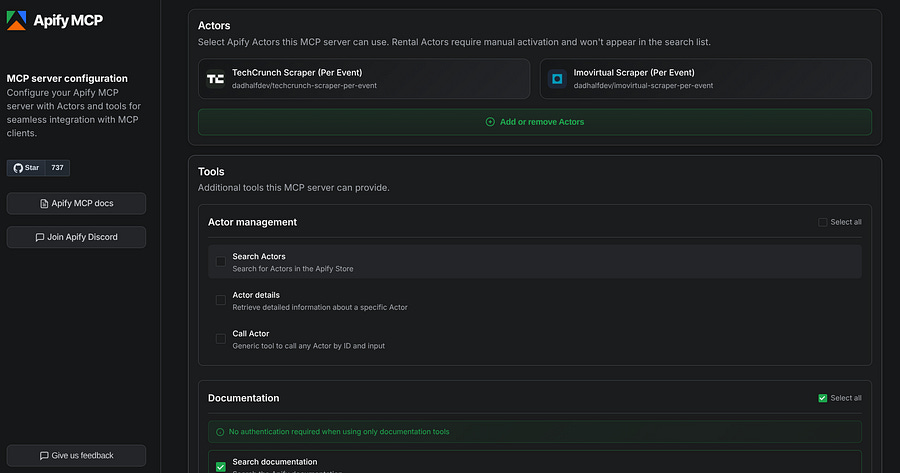Screen dimensions: 900x473
Task: Open Apify MCP docs
Action: 76,203
